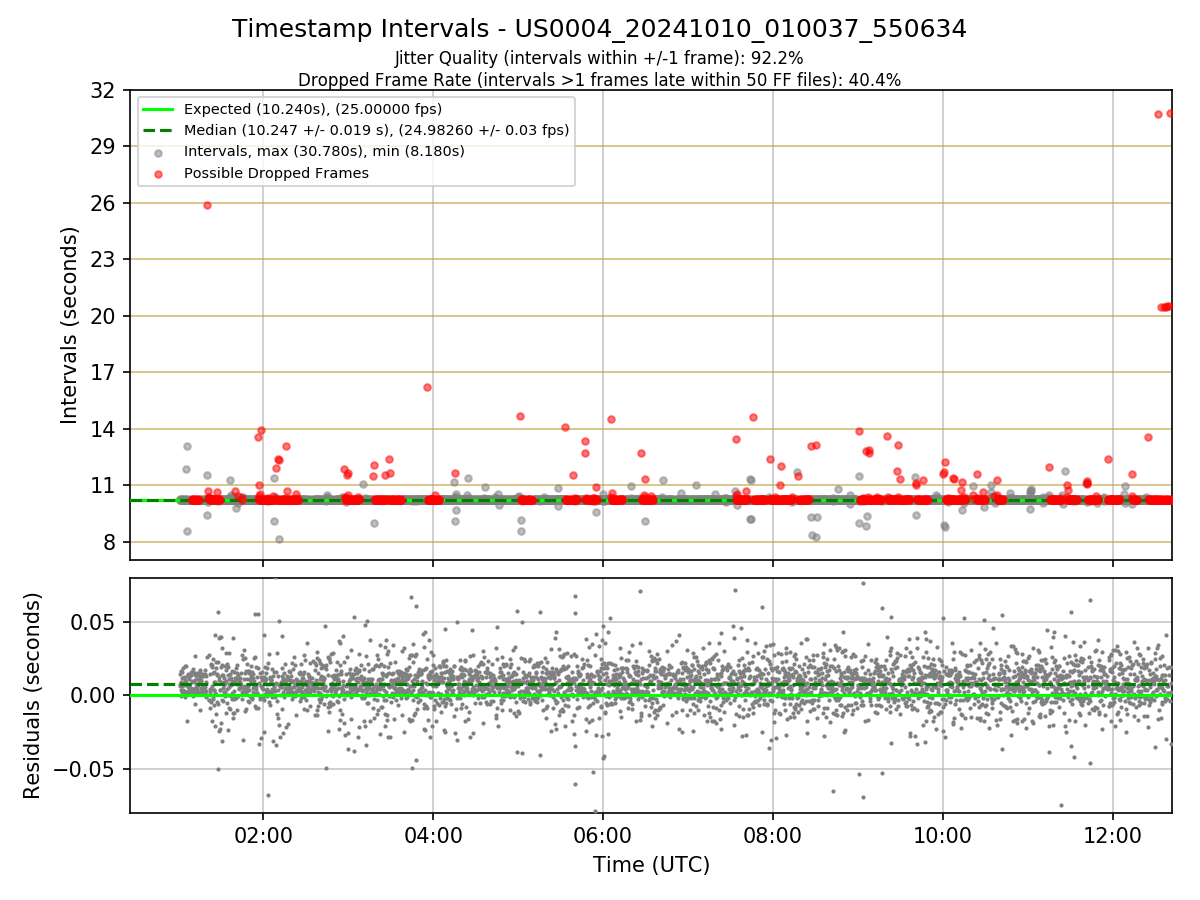The height and width of the screenshot is (900, 1200).
Task: Click the dashed dark green line sample in the legend
Action: click(159, 130)
